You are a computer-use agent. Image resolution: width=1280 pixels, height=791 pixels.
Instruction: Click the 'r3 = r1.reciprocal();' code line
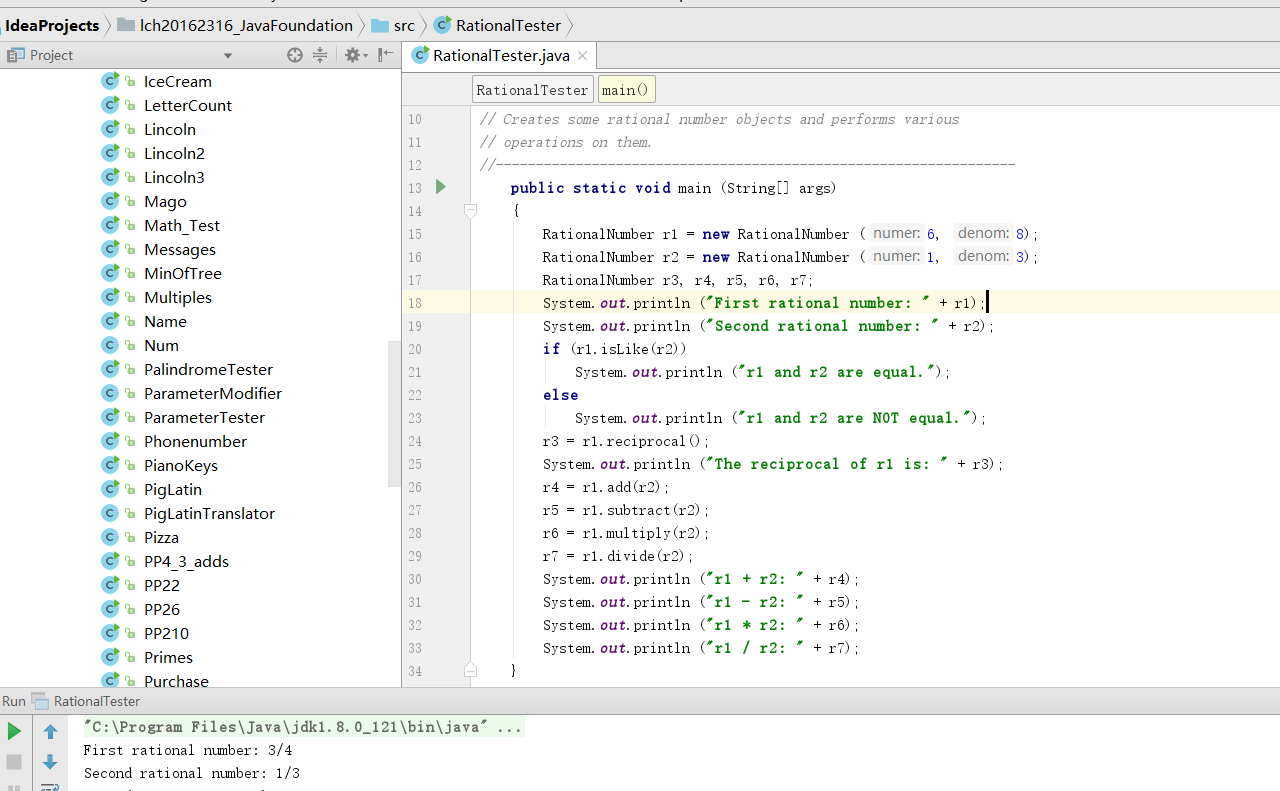(x=626, y=441)
